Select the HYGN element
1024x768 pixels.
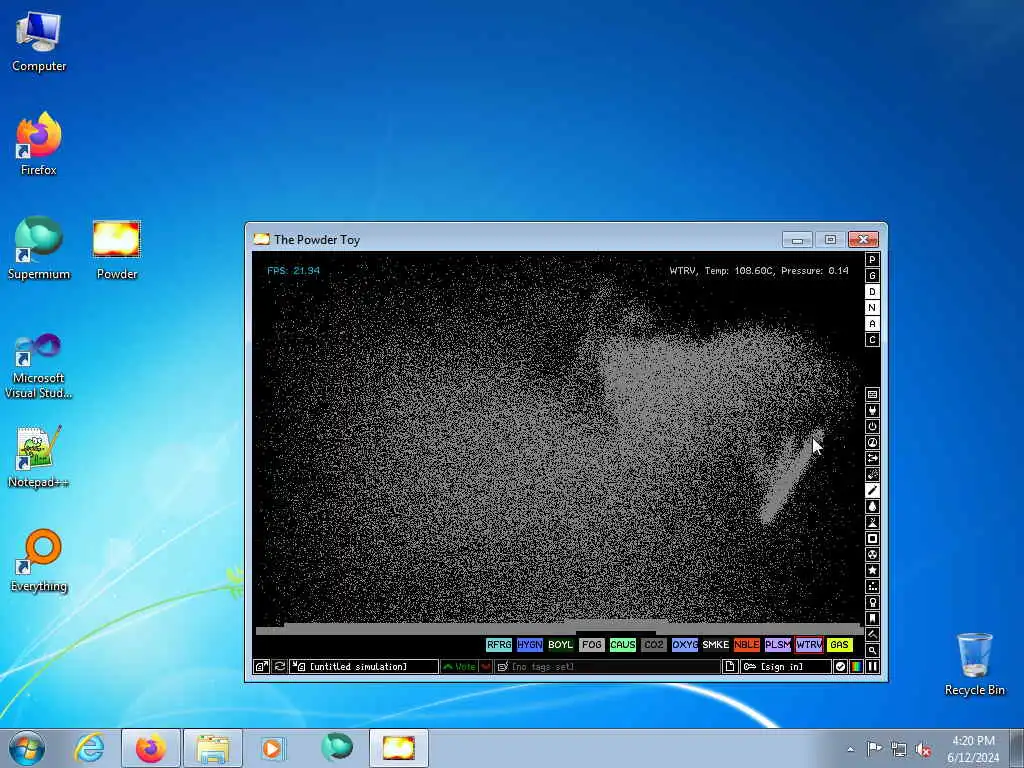point(530,645)
